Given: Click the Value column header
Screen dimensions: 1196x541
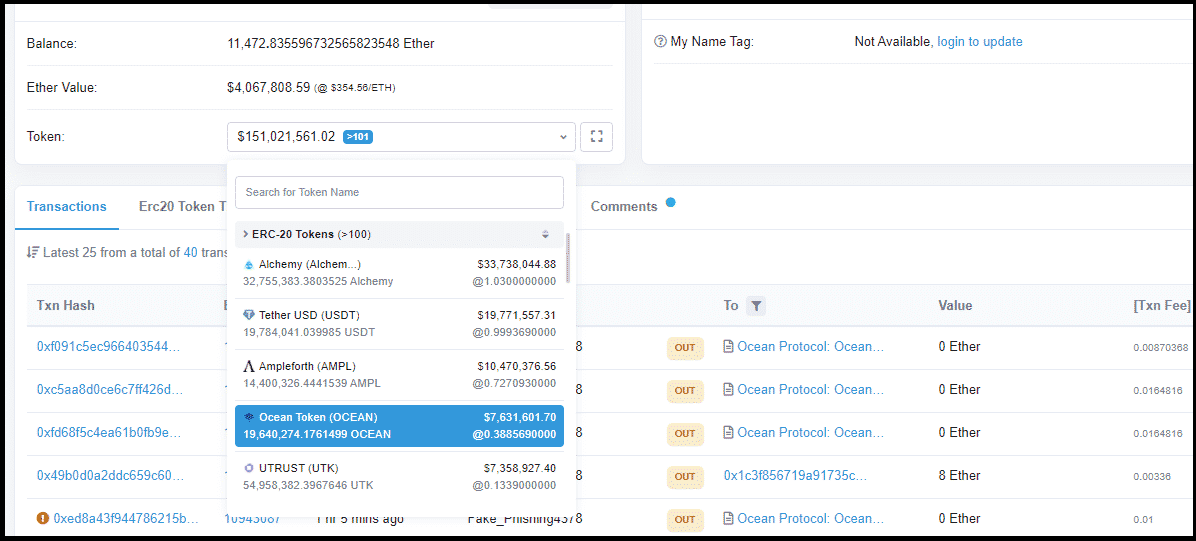Looking at the screenshot, I should tap(955, 305).
